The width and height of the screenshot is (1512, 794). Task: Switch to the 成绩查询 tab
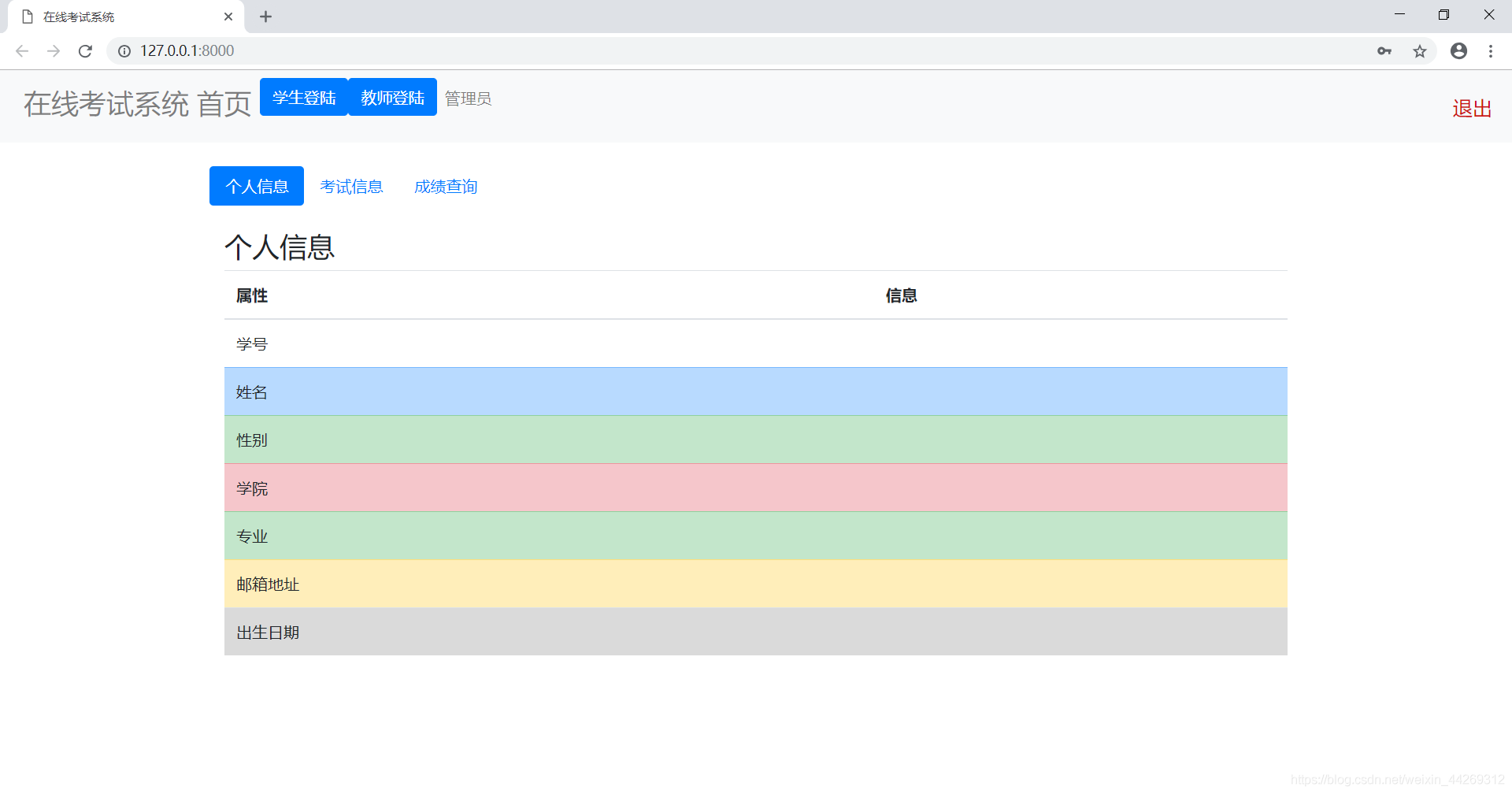coord(446,187)
